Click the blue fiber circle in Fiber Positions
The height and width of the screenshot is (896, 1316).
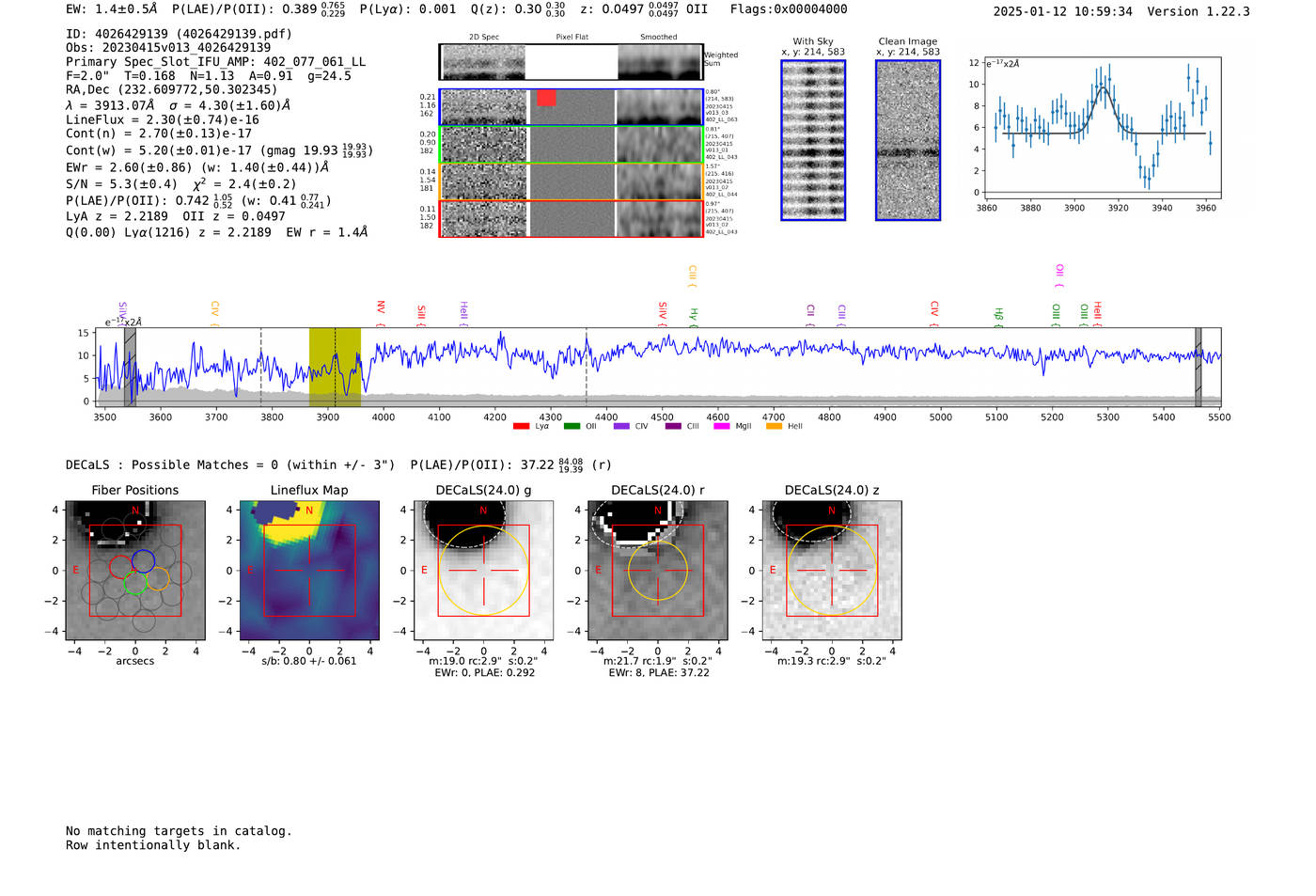pos(143,561)
